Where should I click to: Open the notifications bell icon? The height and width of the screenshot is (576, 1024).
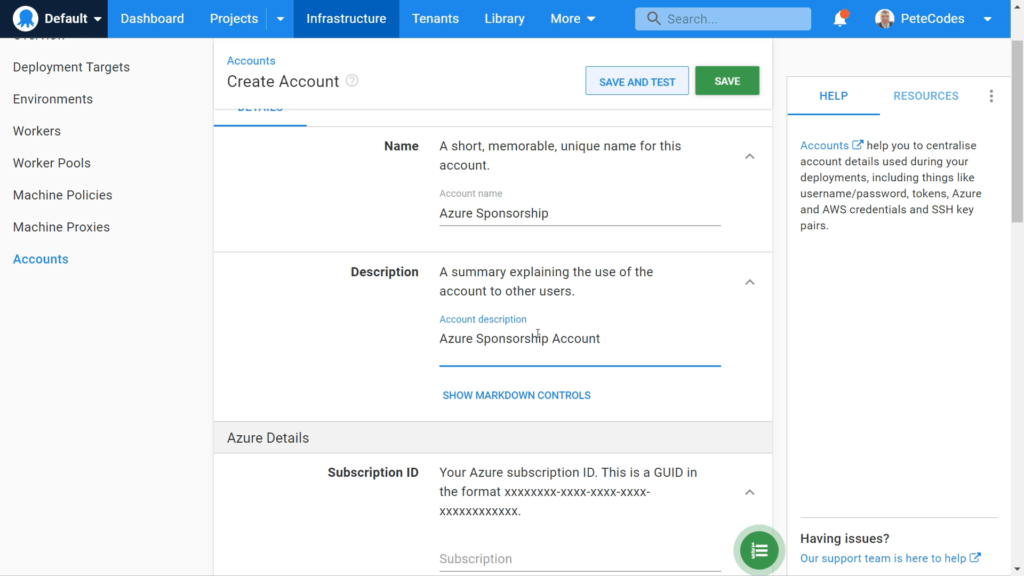pos(840,18)
